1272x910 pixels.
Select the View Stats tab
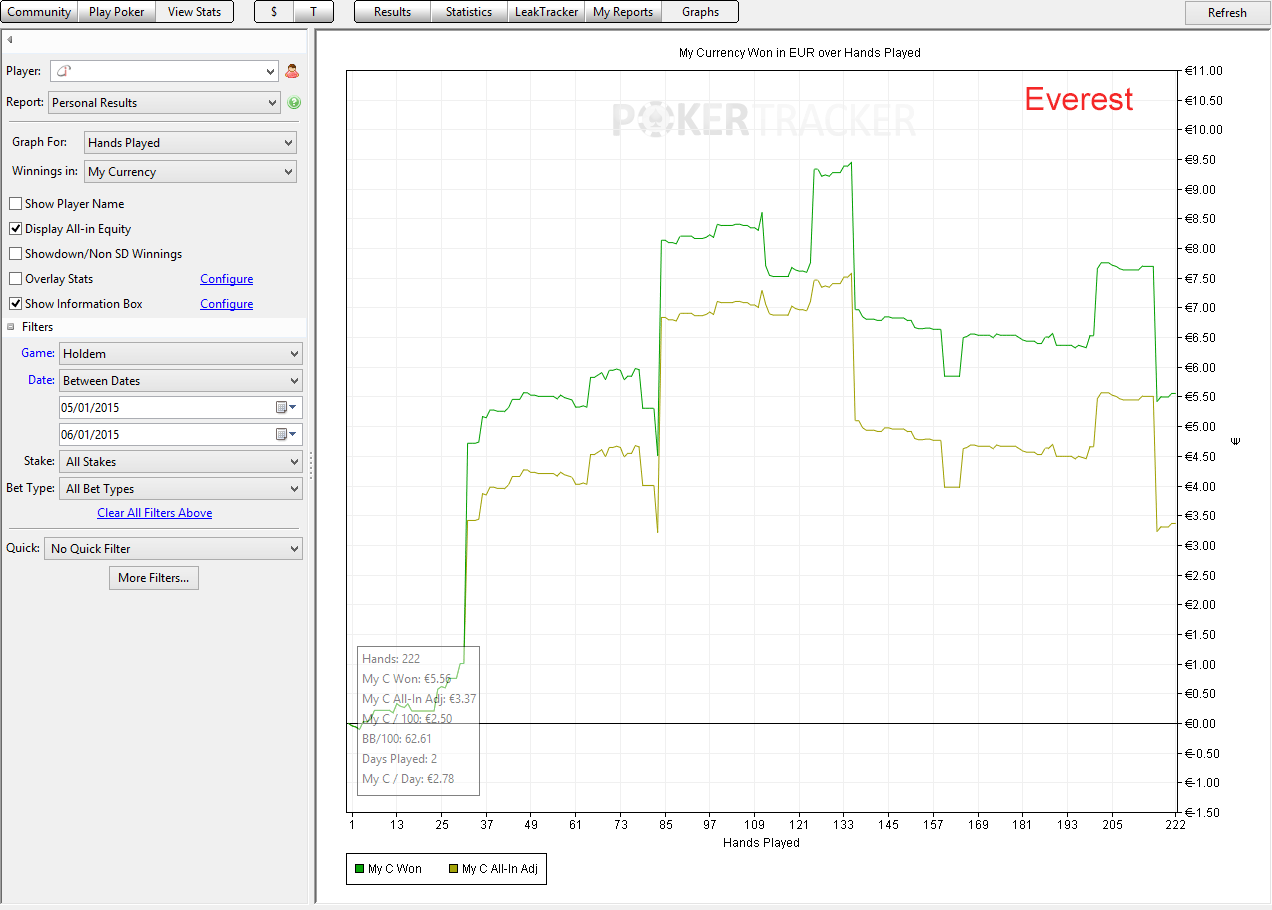[x=195, y=12]
